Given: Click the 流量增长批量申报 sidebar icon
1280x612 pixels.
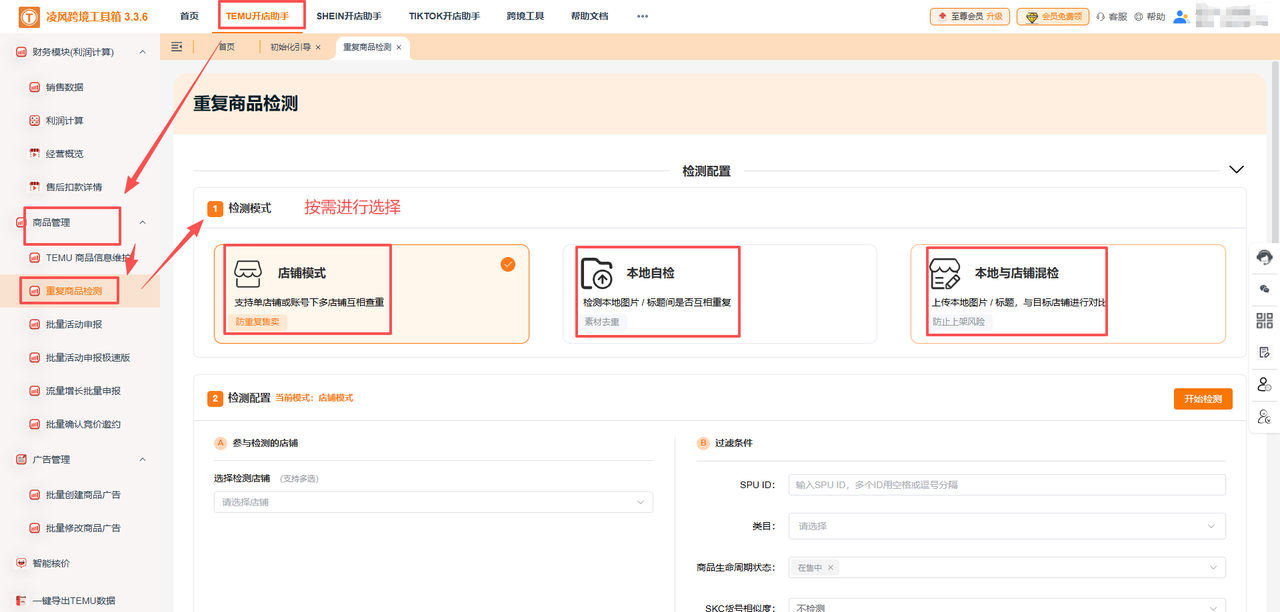Looking at the screenshot, I should pos(35,391).
